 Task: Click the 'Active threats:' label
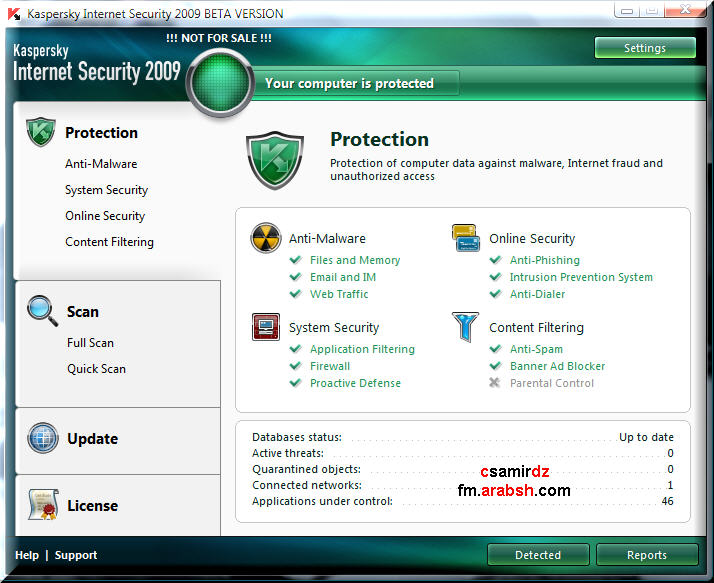click(288, 453)
